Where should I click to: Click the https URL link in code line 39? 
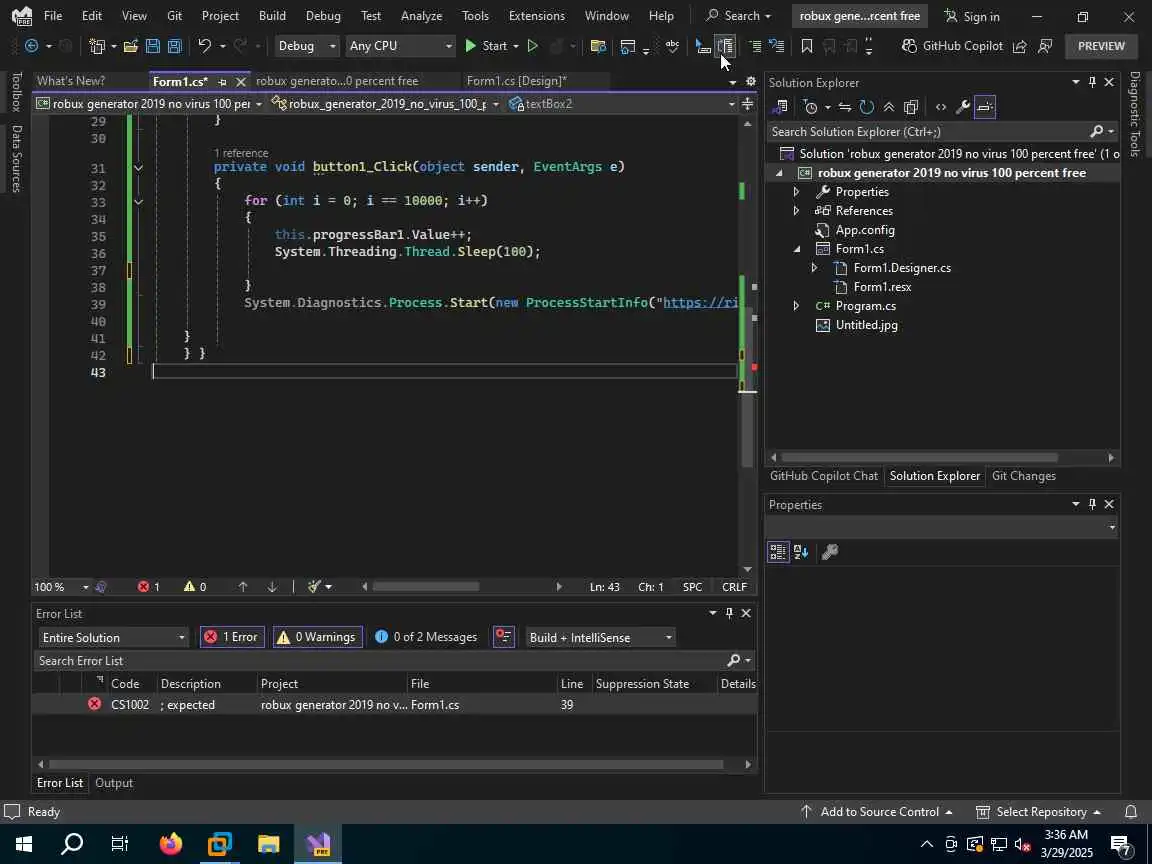click(x=700, y=303)
